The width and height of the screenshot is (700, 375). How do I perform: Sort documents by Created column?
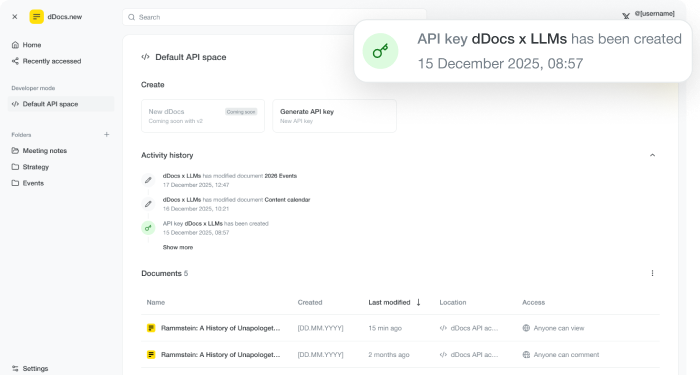coord(310,302)
